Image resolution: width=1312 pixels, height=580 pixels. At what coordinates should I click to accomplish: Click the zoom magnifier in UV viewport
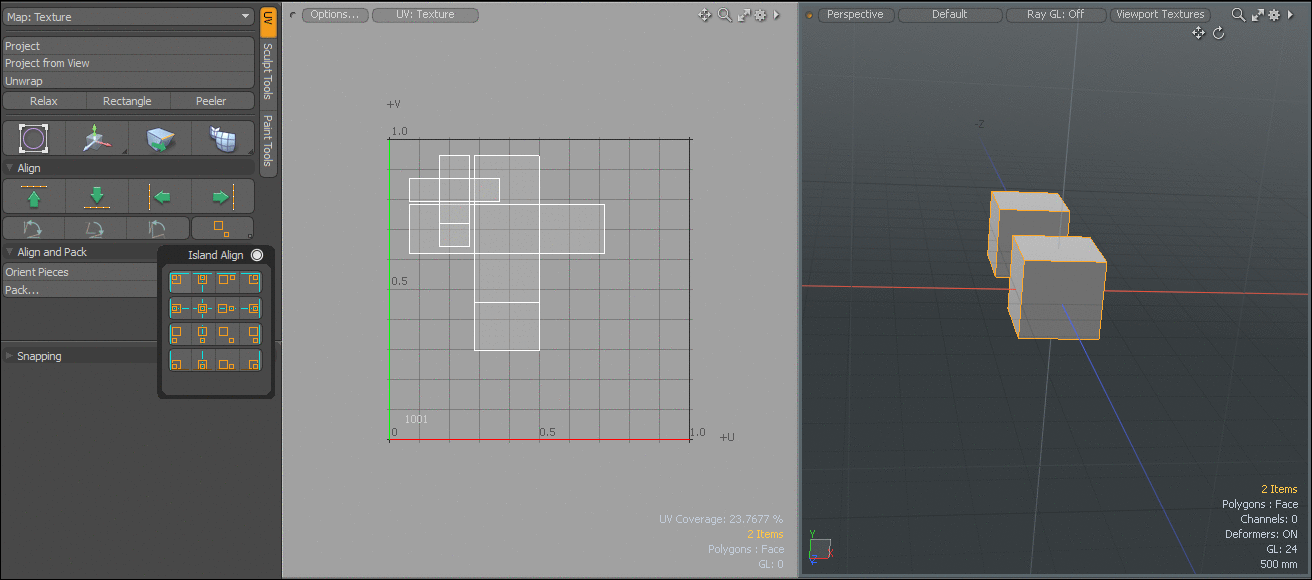click(x=724, y=15)
